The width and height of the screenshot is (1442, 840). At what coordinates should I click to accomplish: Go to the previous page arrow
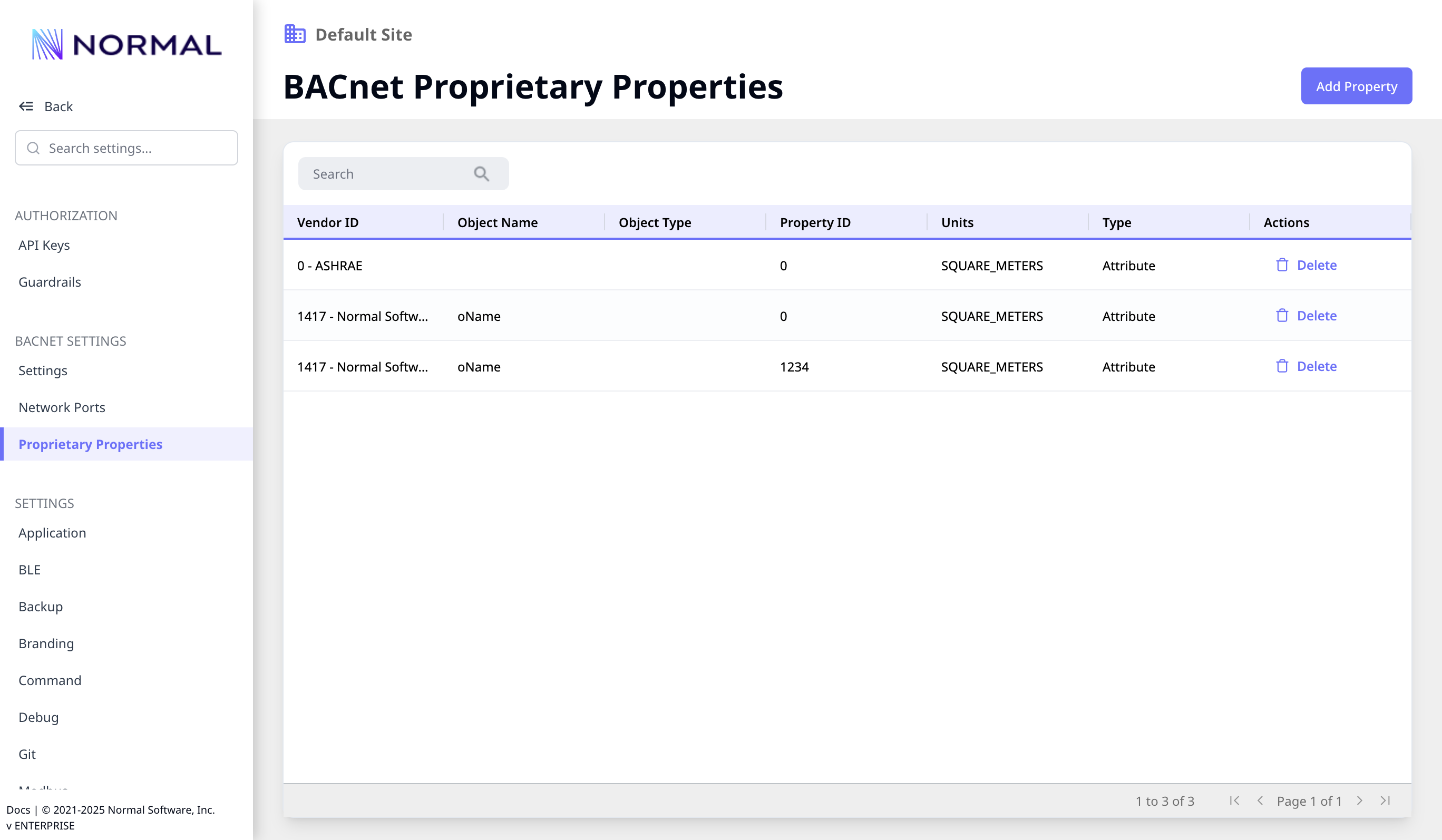(x=1260, y=800)
